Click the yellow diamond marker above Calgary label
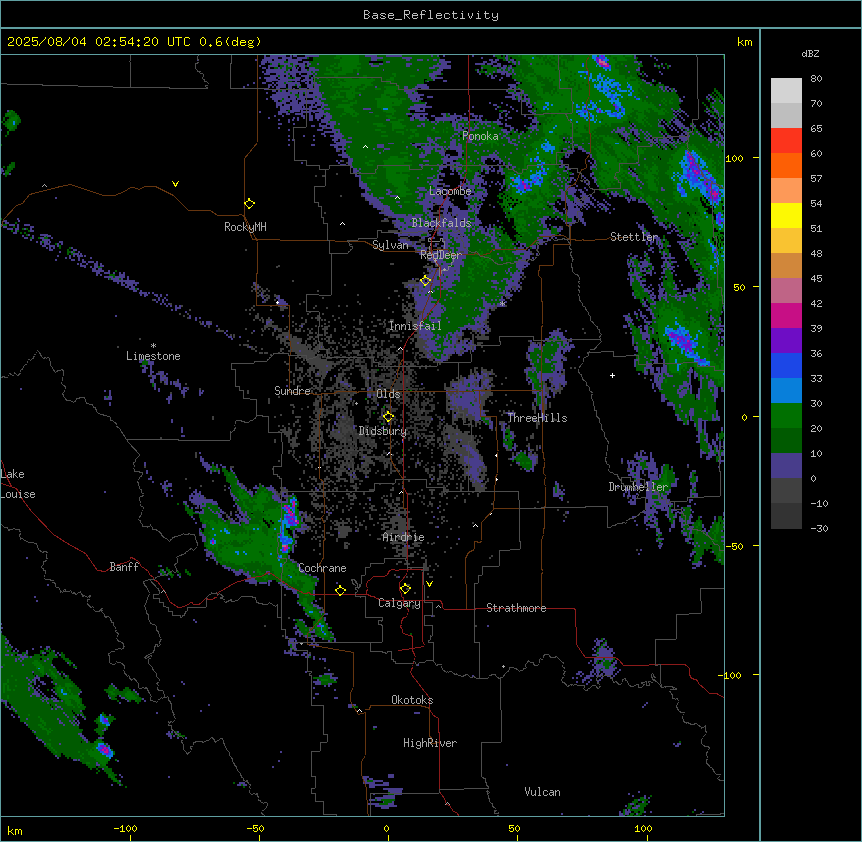 coord(405,589)
